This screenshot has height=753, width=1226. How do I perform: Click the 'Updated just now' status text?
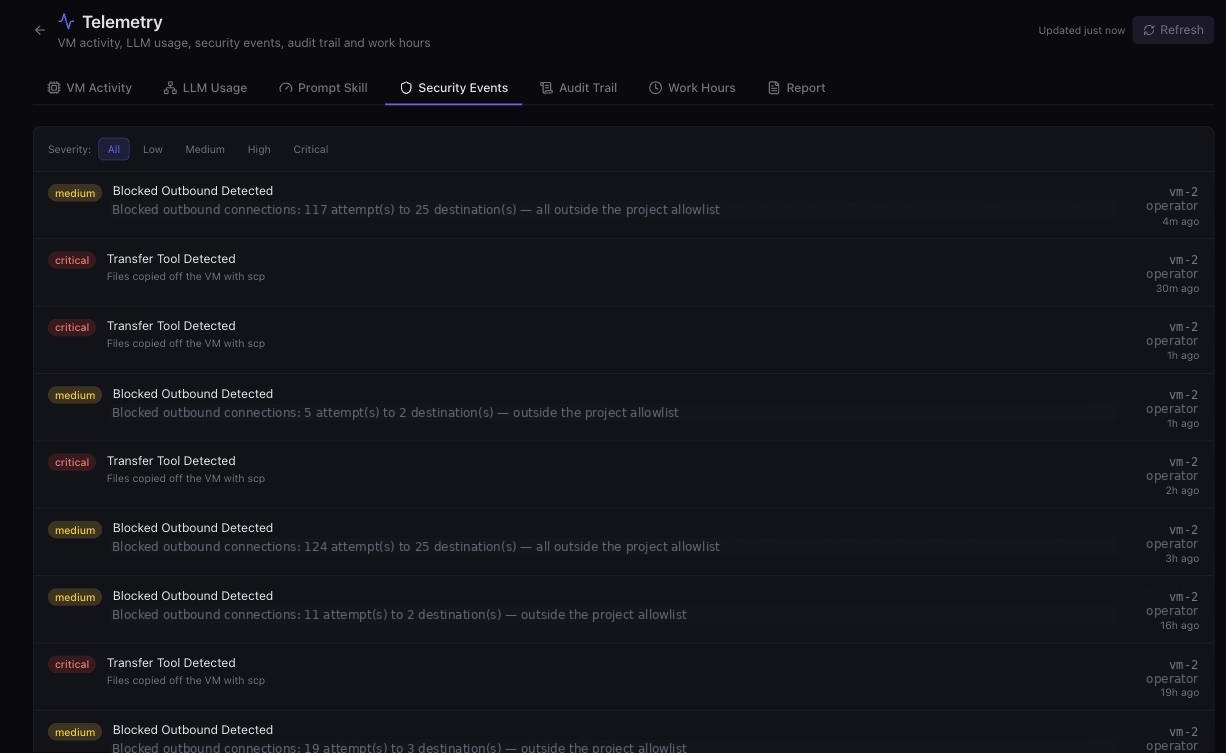1082,30
